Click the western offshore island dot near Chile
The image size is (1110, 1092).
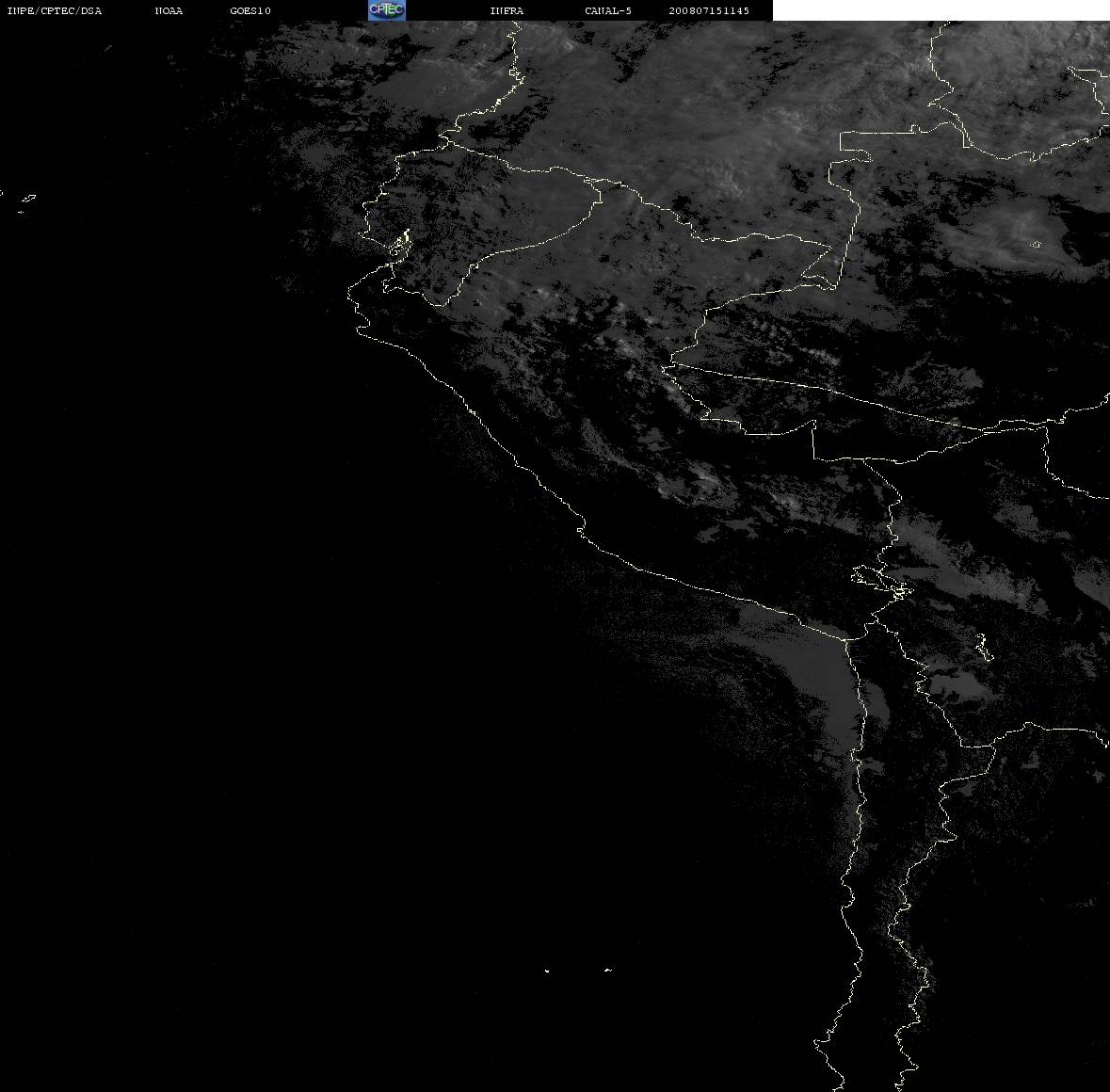pyautogui.click(x=547, y=971)
